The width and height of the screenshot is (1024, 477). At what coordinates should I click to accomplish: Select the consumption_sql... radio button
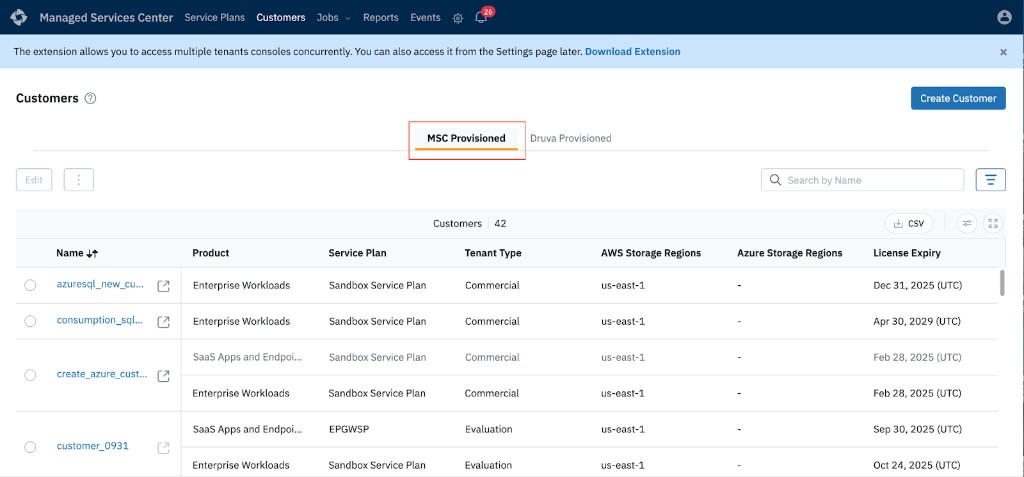click(x=30, y=321)
